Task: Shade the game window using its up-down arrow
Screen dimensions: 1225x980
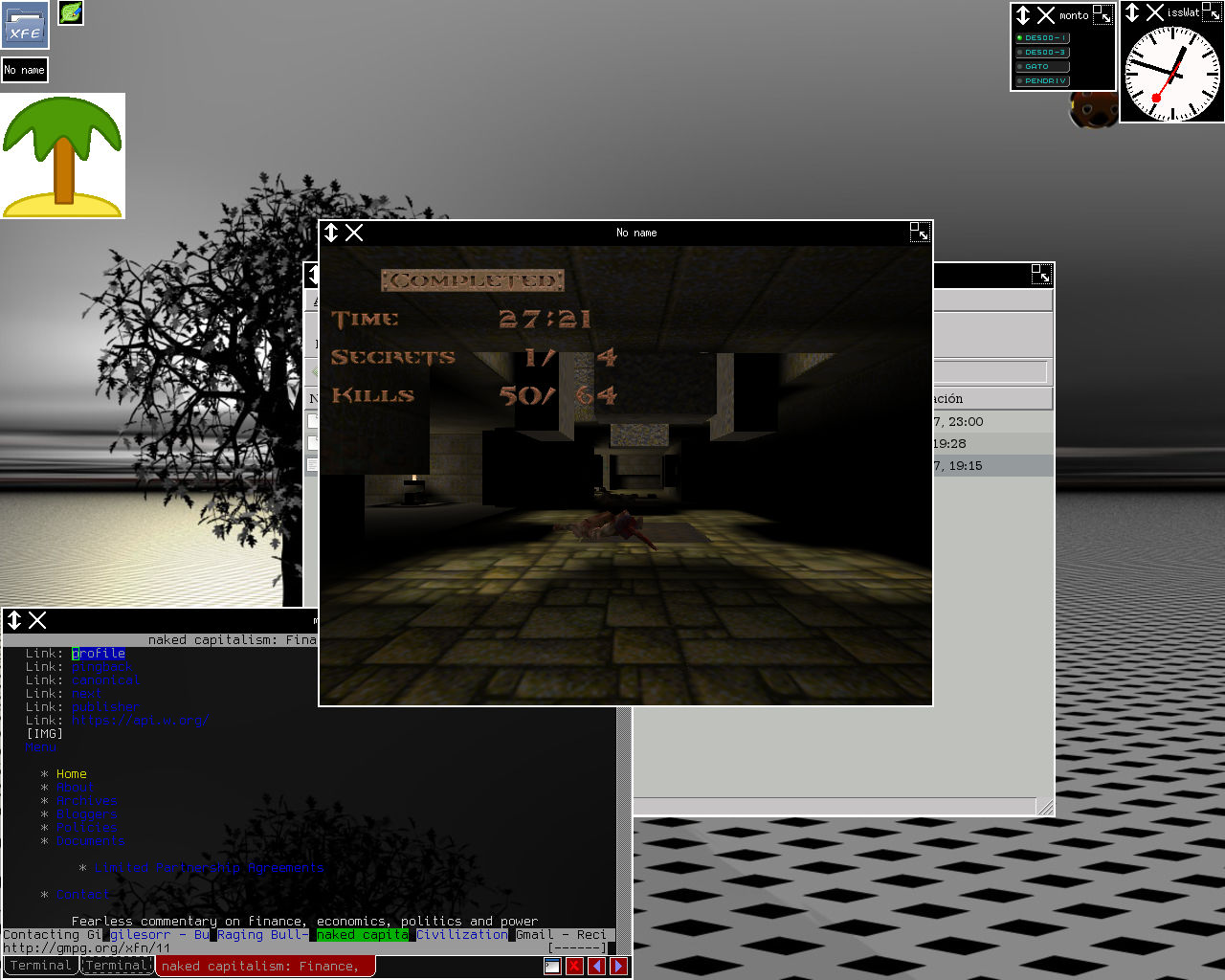Action: click(331, 233)
